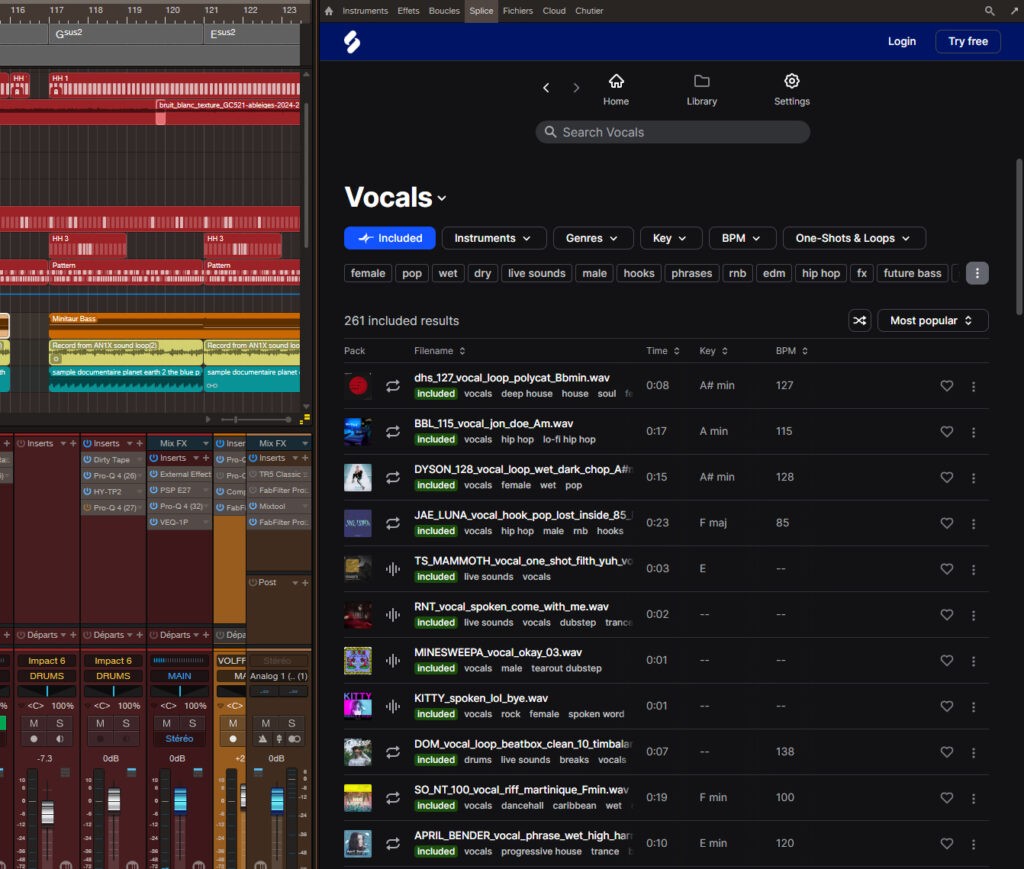Solo the MAIN channel with its S button
The image size is (1024, 869).
pyautogui.click(x=191, y=723)
